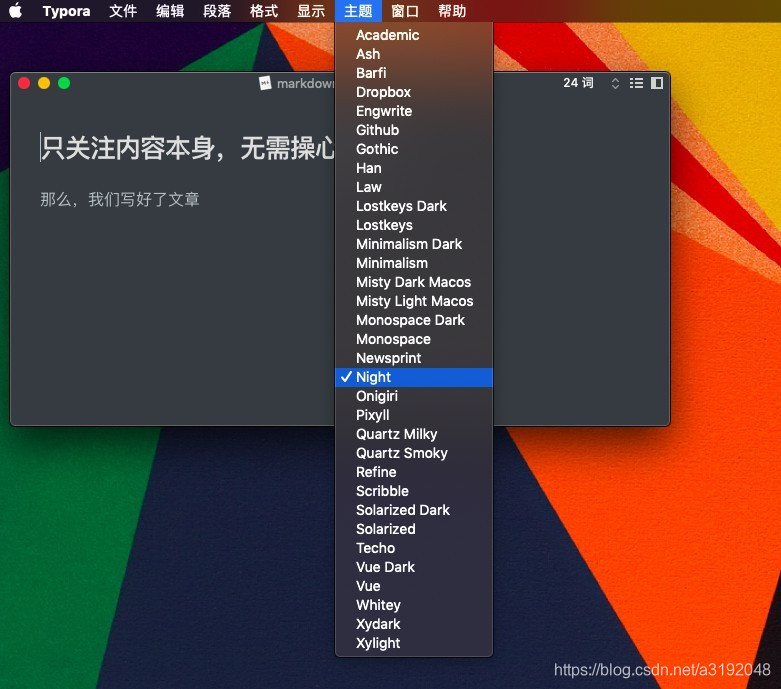Select the Monospace theme
The image size is (781, 689).
coord(414,339)
